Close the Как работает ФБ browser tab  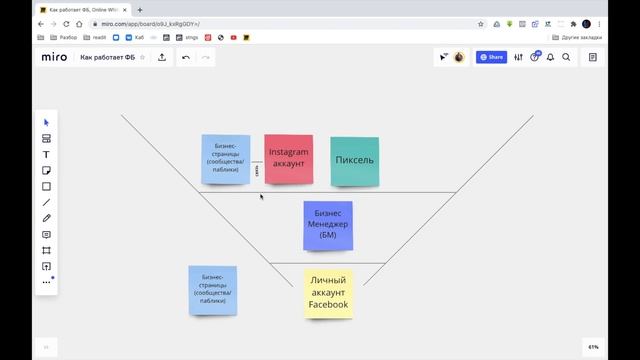pyautogui.click(x=124, y=10)
